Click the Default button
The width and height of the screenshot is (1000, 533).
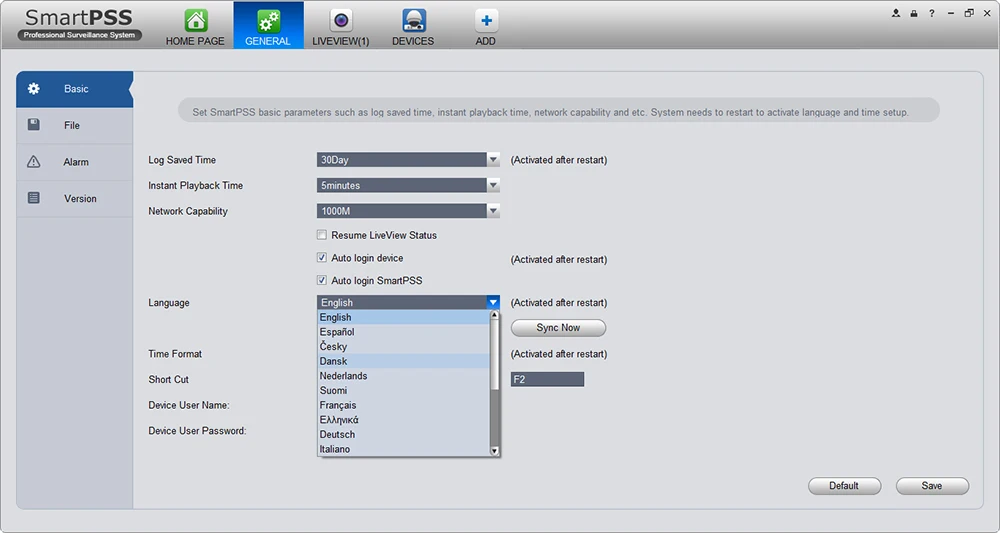(x=844, y=486)
